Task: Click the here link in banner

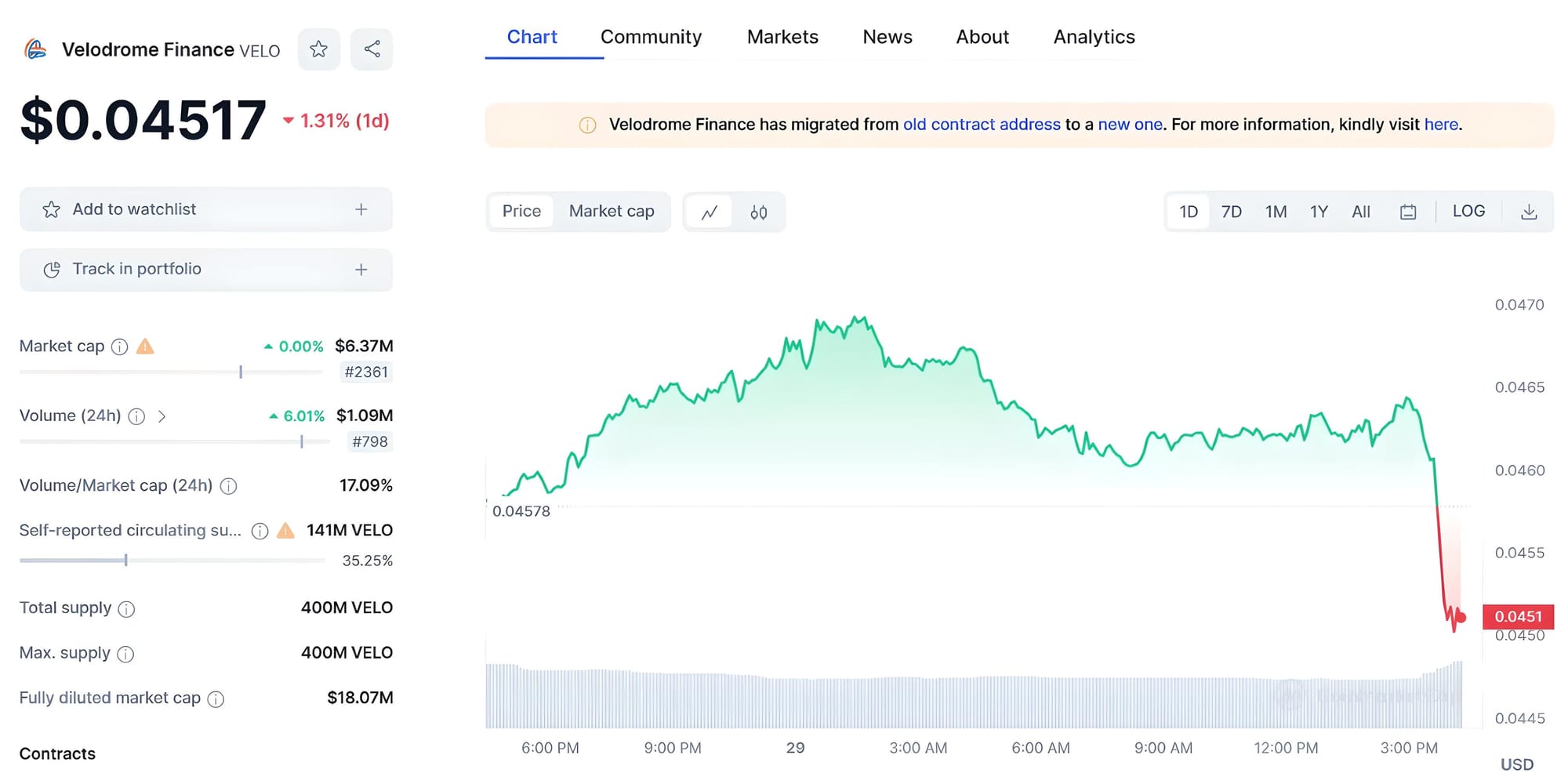Action: click(x=1441, y=125)
